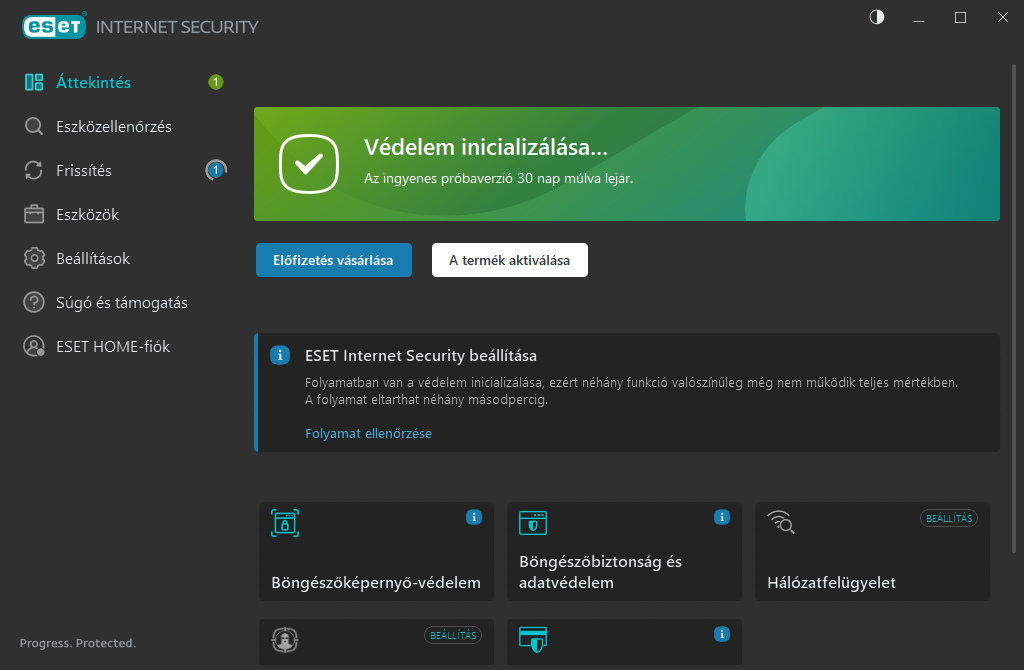Click the refresh arrows icon beside Frissítés
Screen dimensions: 1024x670
(x=34, y=170)
